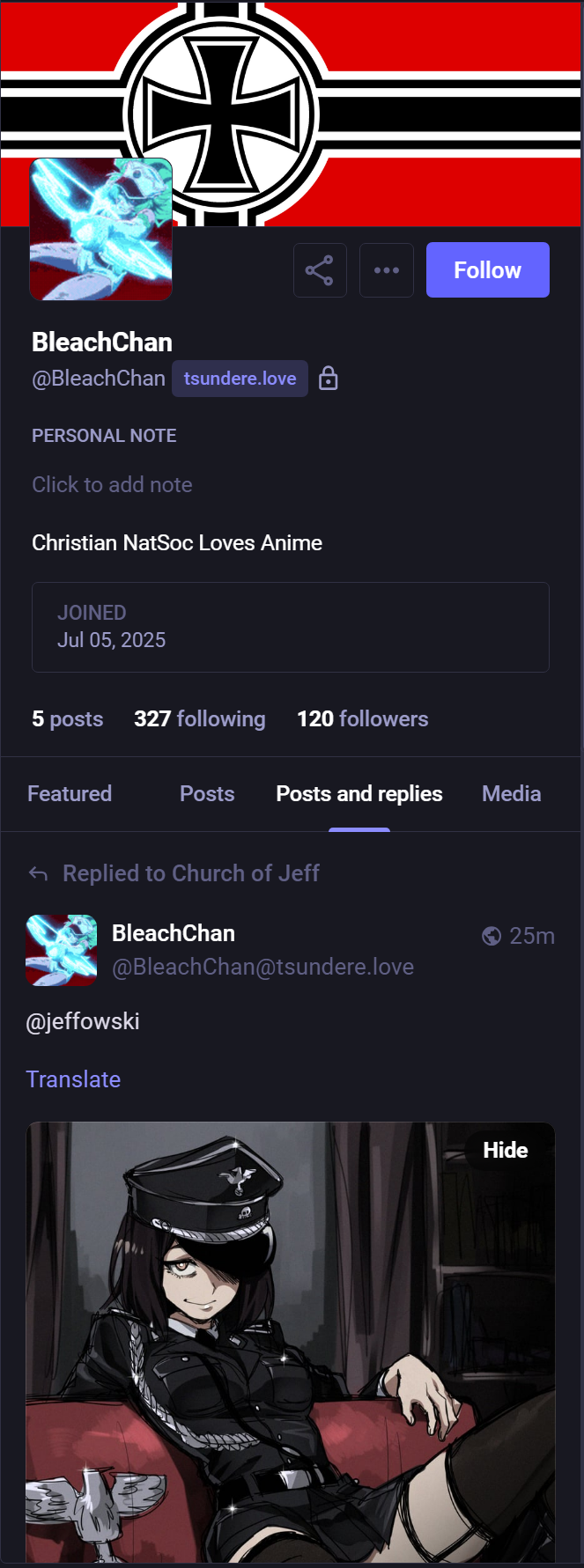Click the lock icon beside tsundere.love
The width and height of the screenshot is (584, 1568).
(x=329, y=379)
